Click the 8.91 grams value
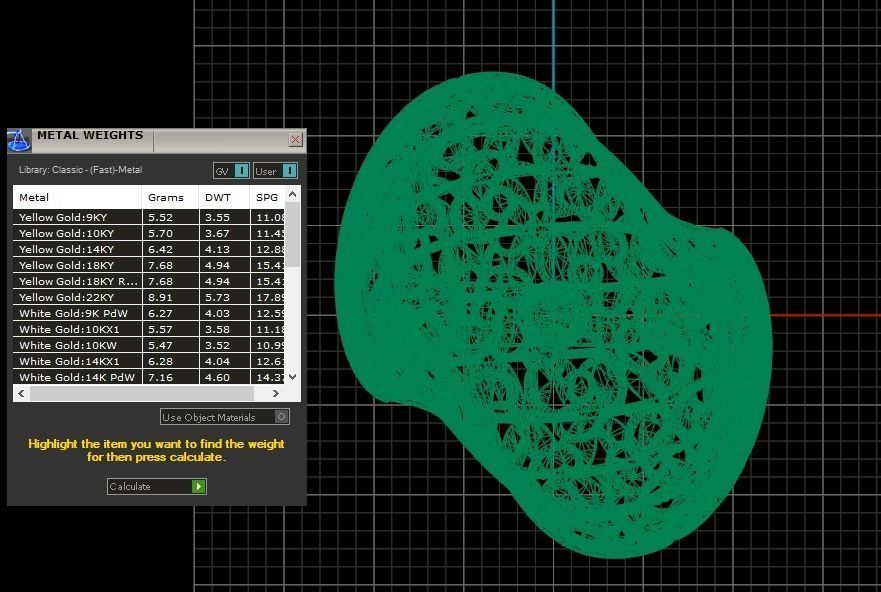Screen dimensions: 881x592 click(x=160, y=297)
